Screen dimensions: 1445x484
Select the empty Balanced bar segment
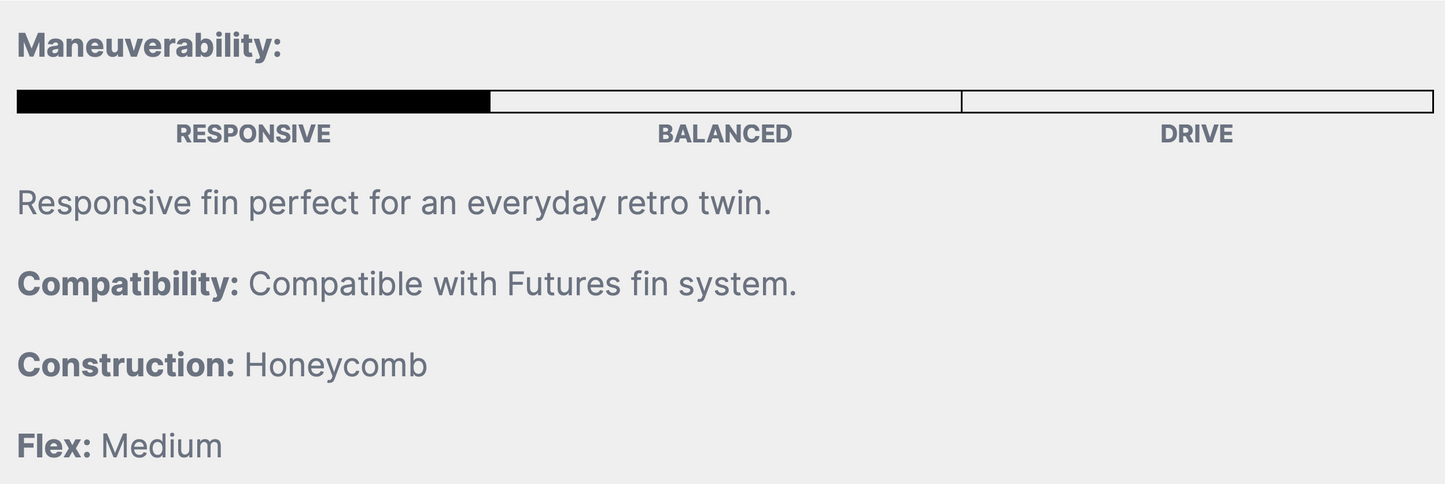point(726,101)
